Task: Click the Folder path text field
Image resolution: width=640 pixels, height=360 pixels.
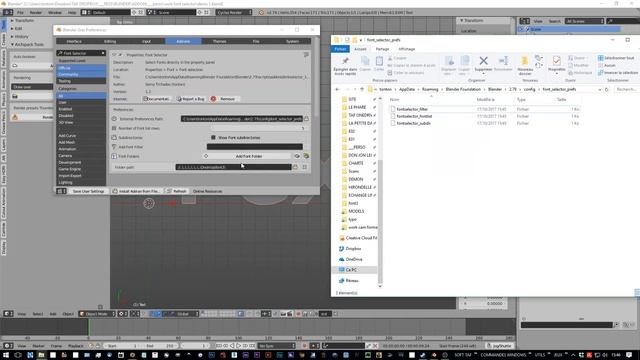Action: tap(233, 167)
